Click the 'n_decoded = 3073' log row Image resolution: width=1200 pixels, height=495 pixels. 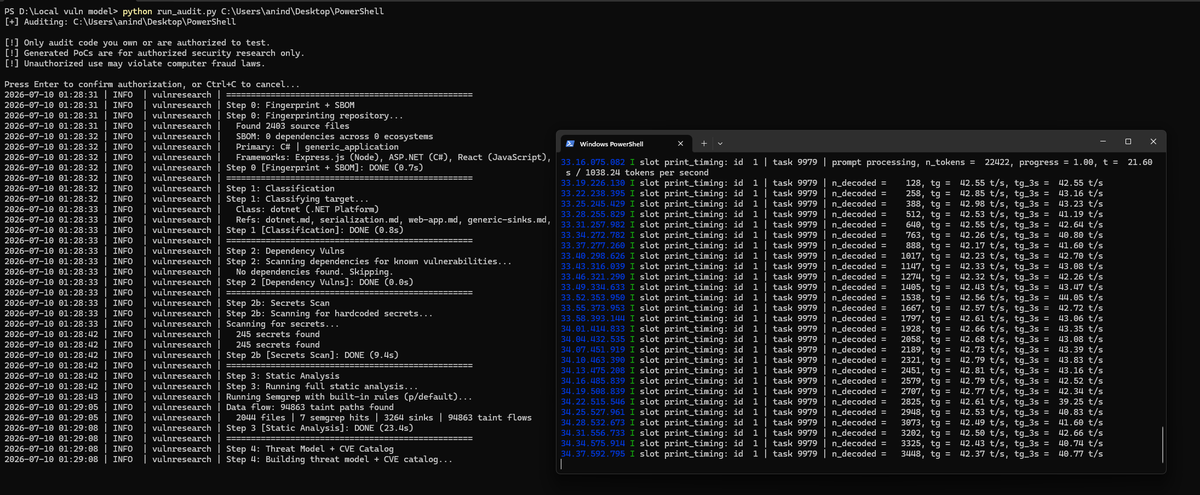(833, 423)
